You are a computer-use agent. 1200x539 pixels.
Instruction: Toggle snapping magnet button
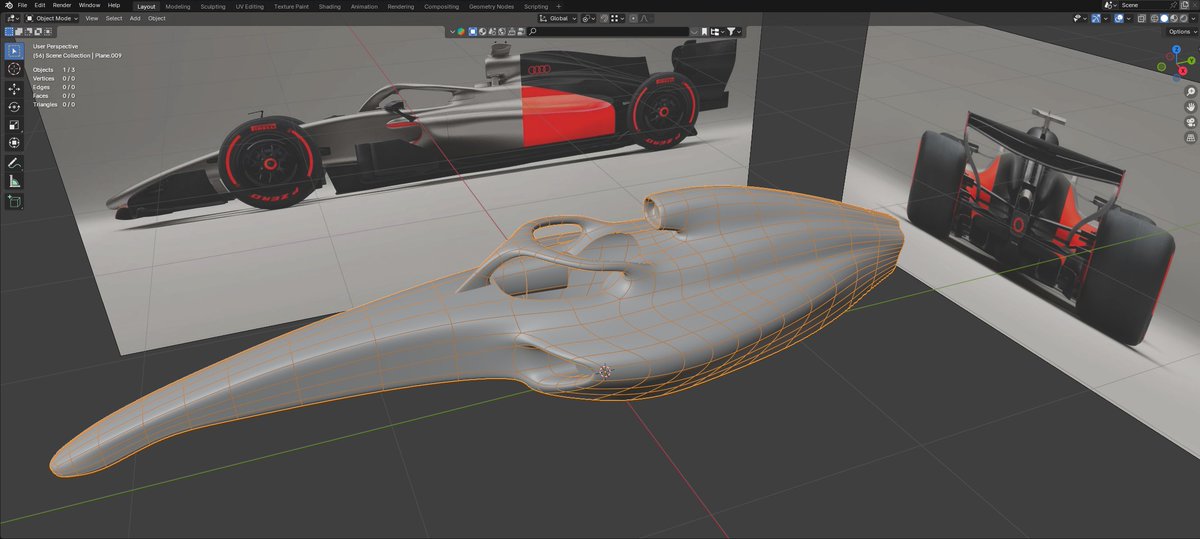click(x=605, y=18)
